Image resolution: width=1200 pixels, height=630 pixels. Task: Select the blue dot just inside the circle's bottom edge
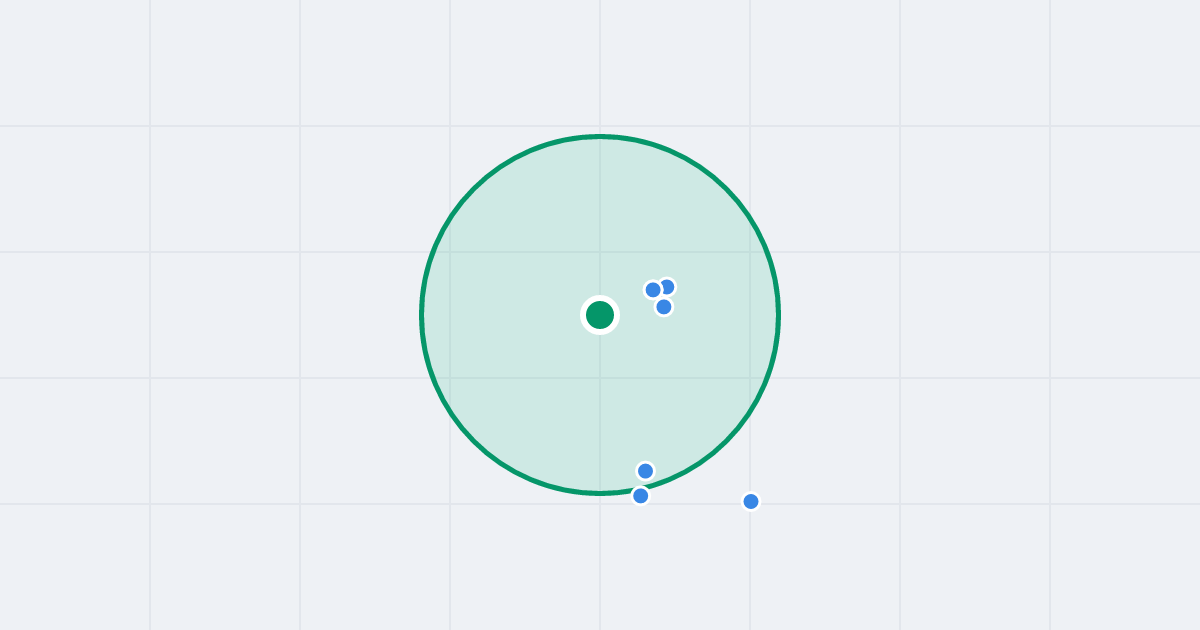click(x=645, y=471)
